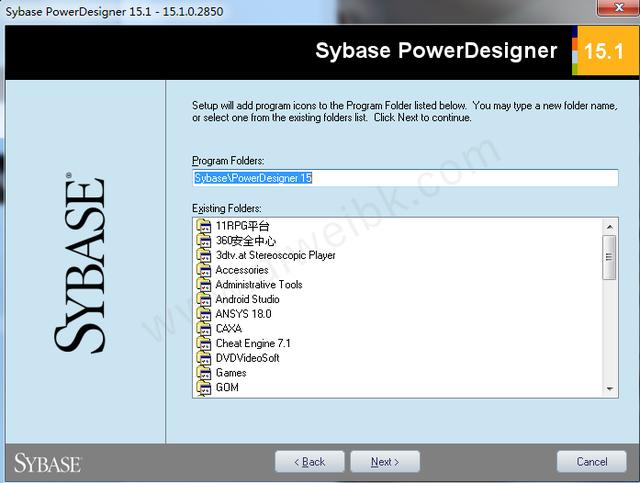Select 3dtv.at Stereoscopic Player folder

(276, 255)
